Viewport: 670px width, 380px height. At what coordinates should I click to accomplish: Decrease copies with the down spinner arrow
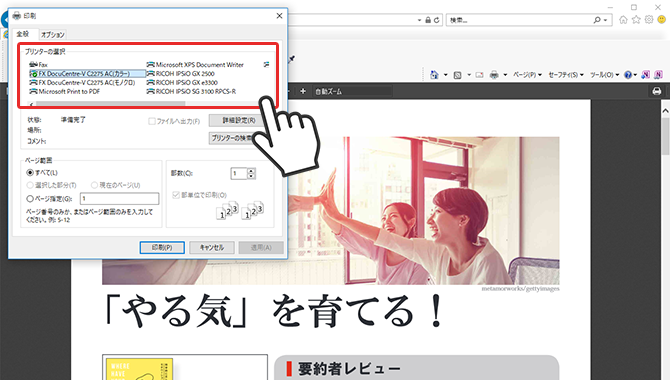pos(251,176)
